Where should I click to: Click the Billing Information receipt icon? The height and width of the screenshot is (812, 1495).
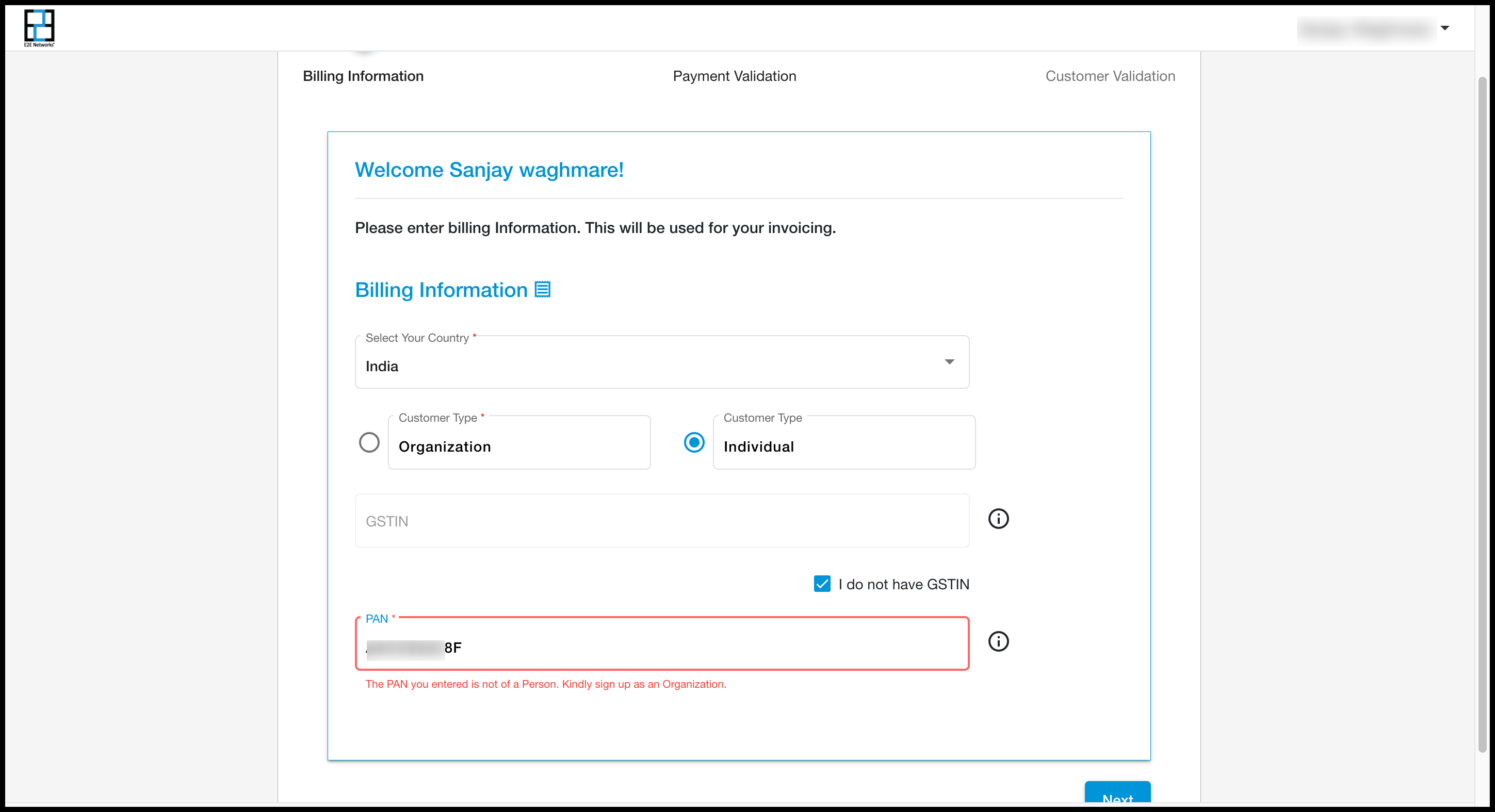pyautogui.click(x=542, y=289)
